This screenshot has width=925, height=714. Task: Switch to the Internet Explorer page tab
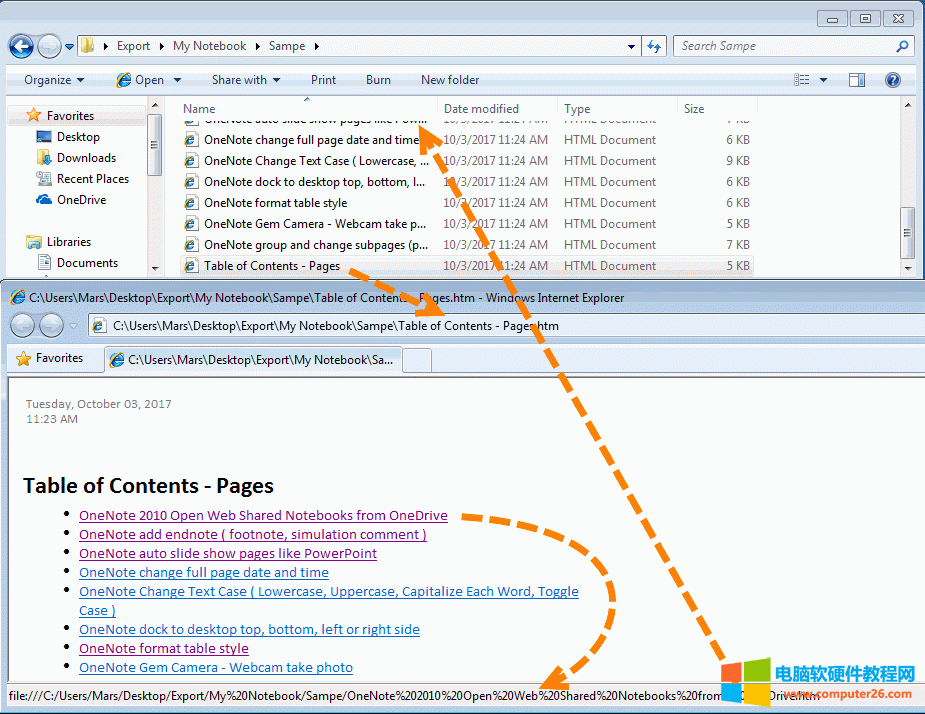pyautogui.click(x=255, y=359)
